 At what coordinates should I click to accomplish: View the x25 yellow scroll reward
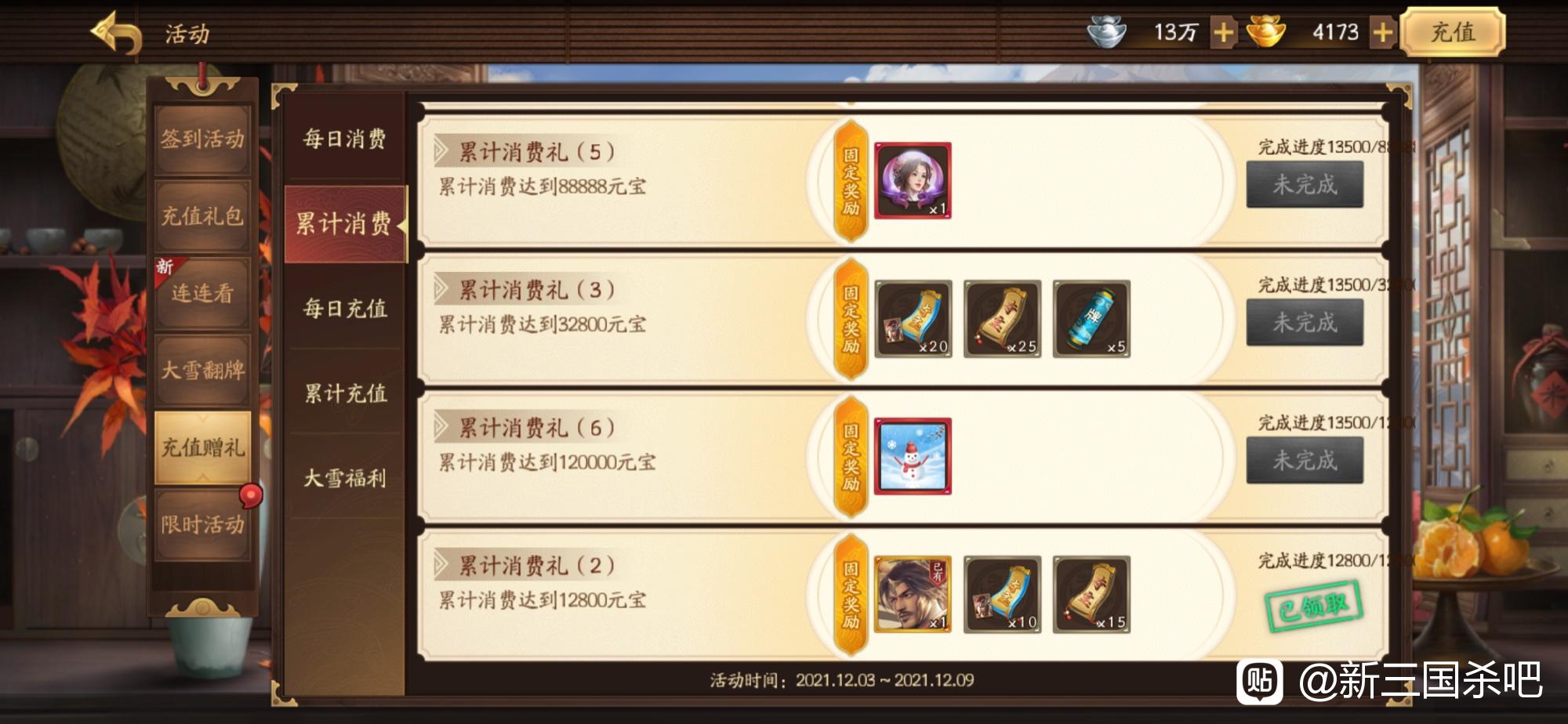1002,319
